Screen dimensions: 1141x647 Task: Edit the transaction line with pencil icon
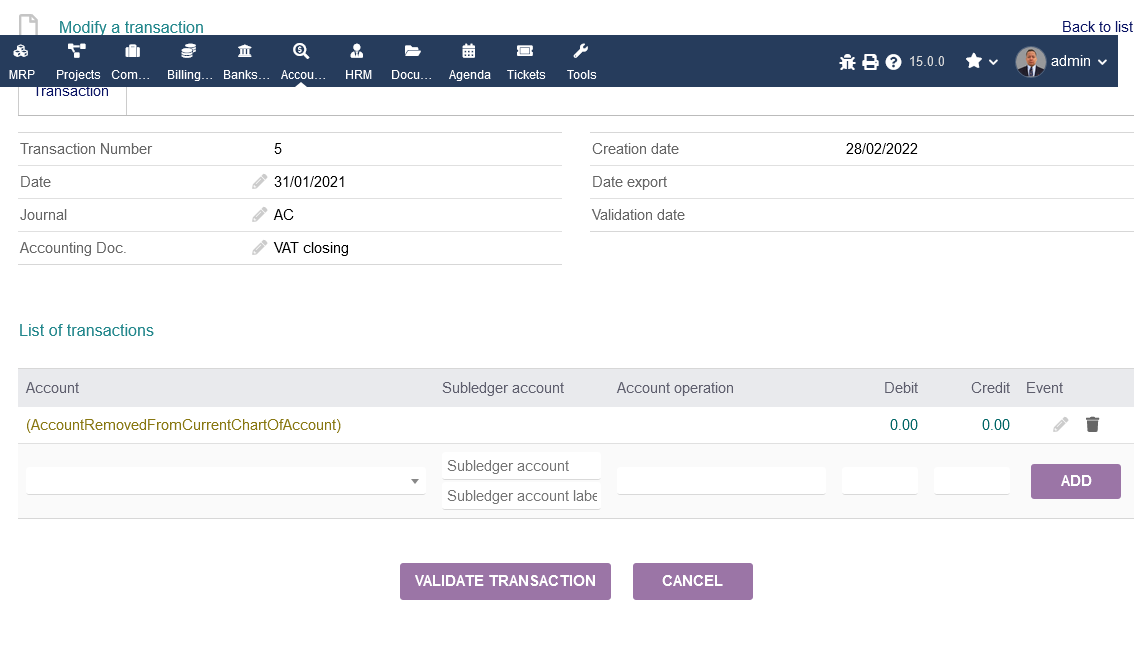[x=1061, y=425]
